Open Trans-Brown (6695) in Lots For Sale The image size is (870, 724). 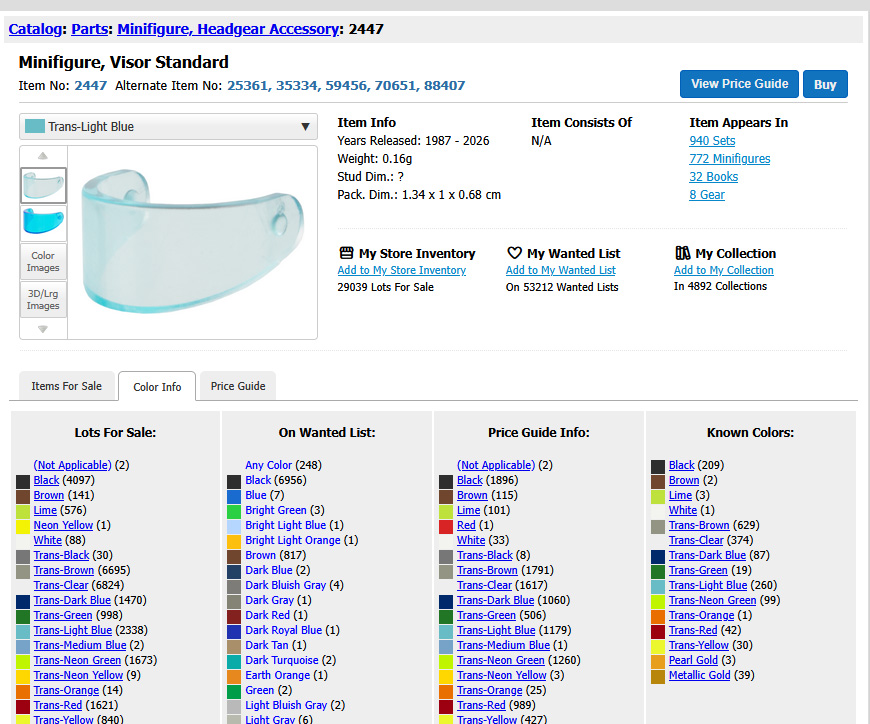64,570
